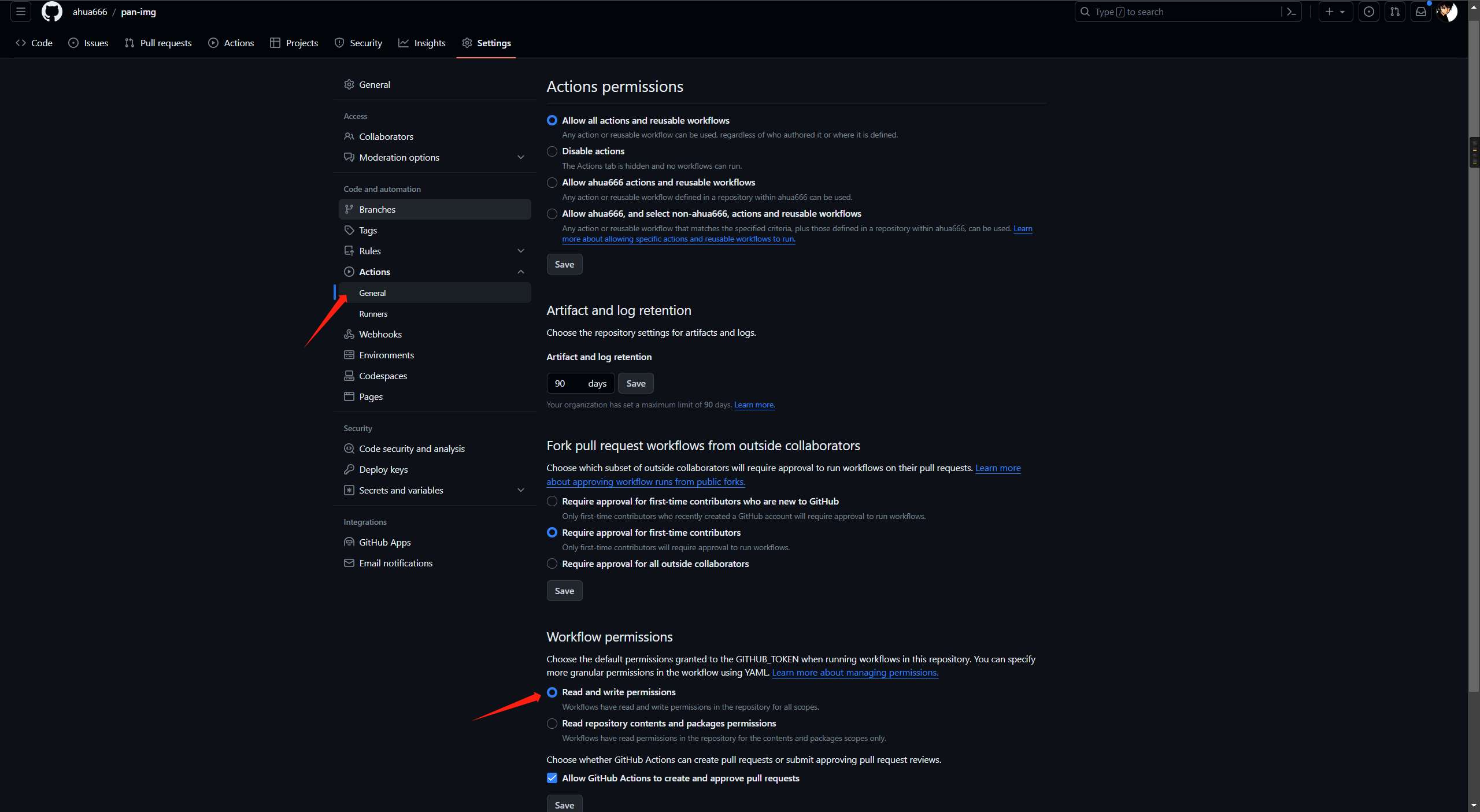Image resolution: width=1480 pixels, height=812 pixels.
Task: Open the pull requests icon in header
Action: point(1394,12)
